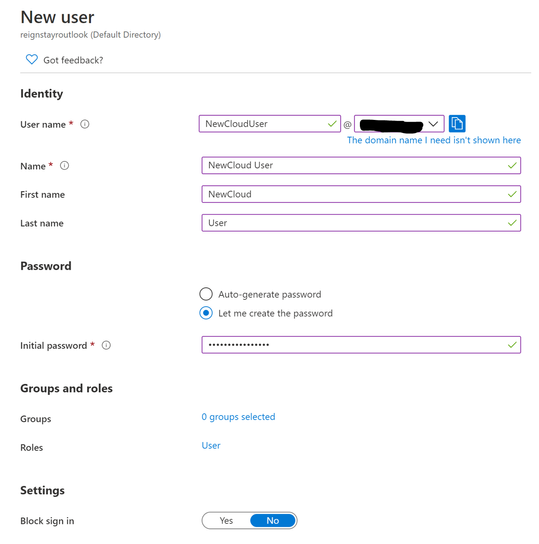Open the 0 groups selected link
The width and height of the screenshot is (539, 544).
238,417
